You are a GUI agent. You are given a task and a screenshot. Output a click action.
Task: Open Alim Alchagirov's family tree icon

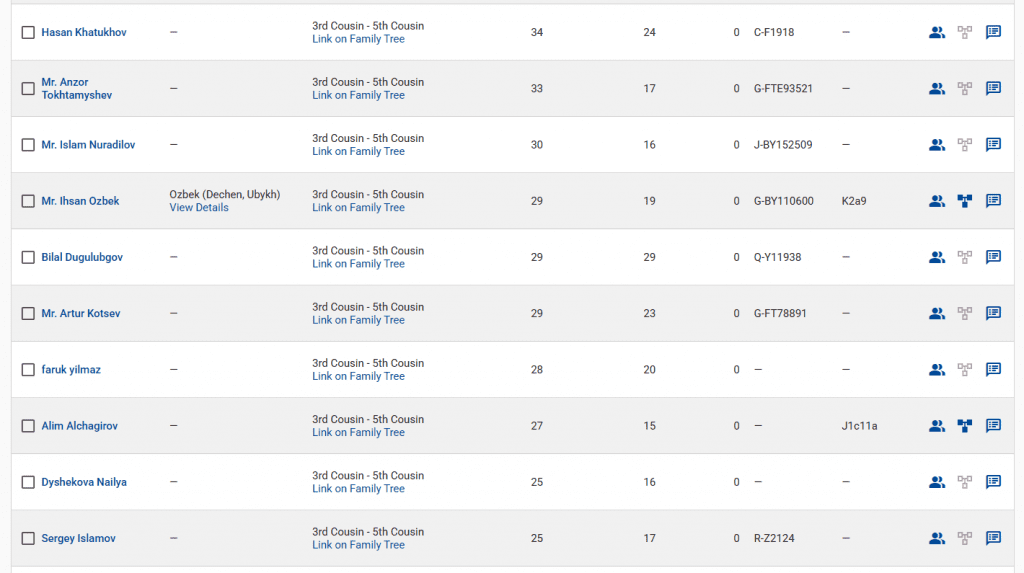coord(964,426)
